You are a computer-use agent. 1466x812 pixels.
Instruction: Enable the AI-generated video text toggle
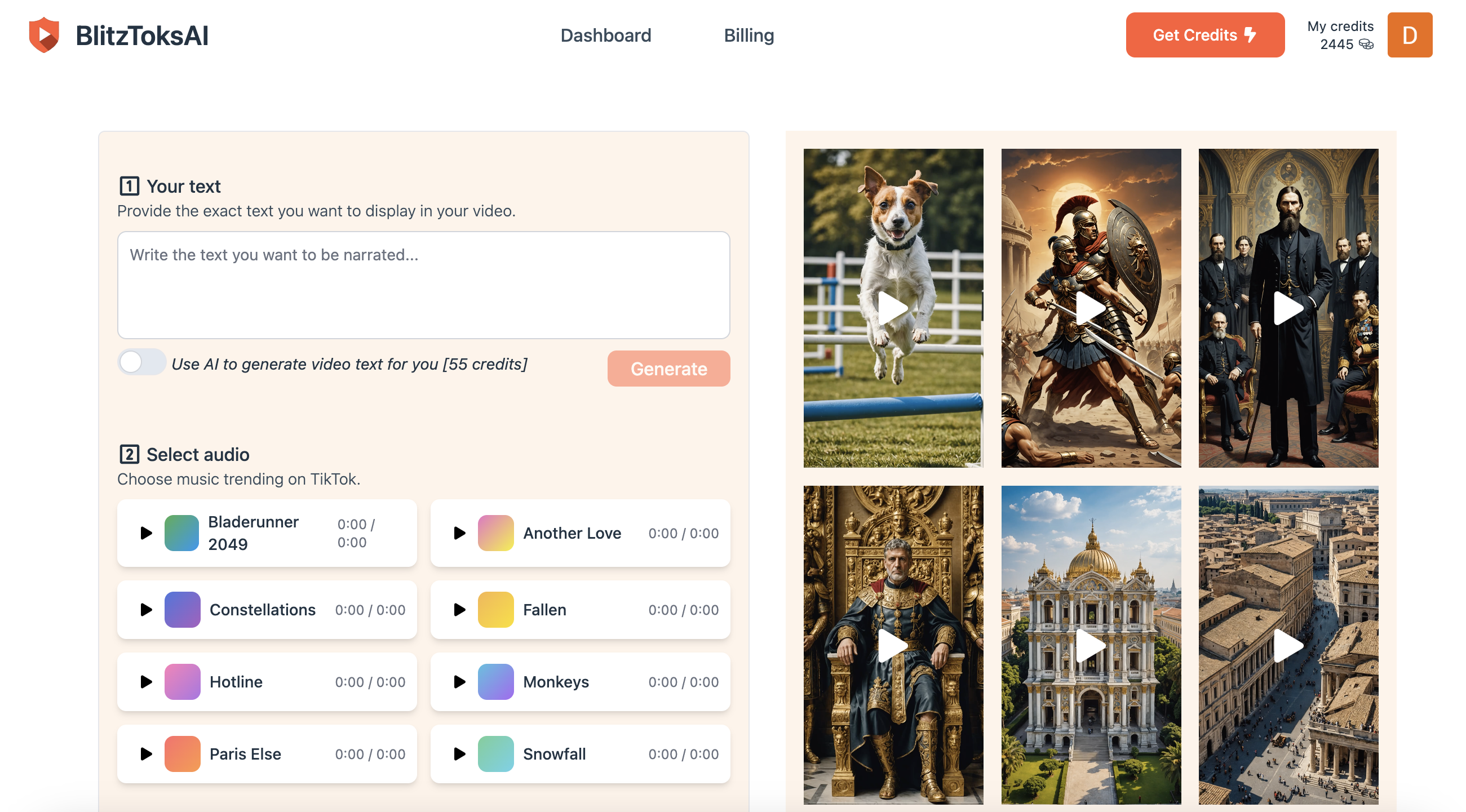point(141,362)
